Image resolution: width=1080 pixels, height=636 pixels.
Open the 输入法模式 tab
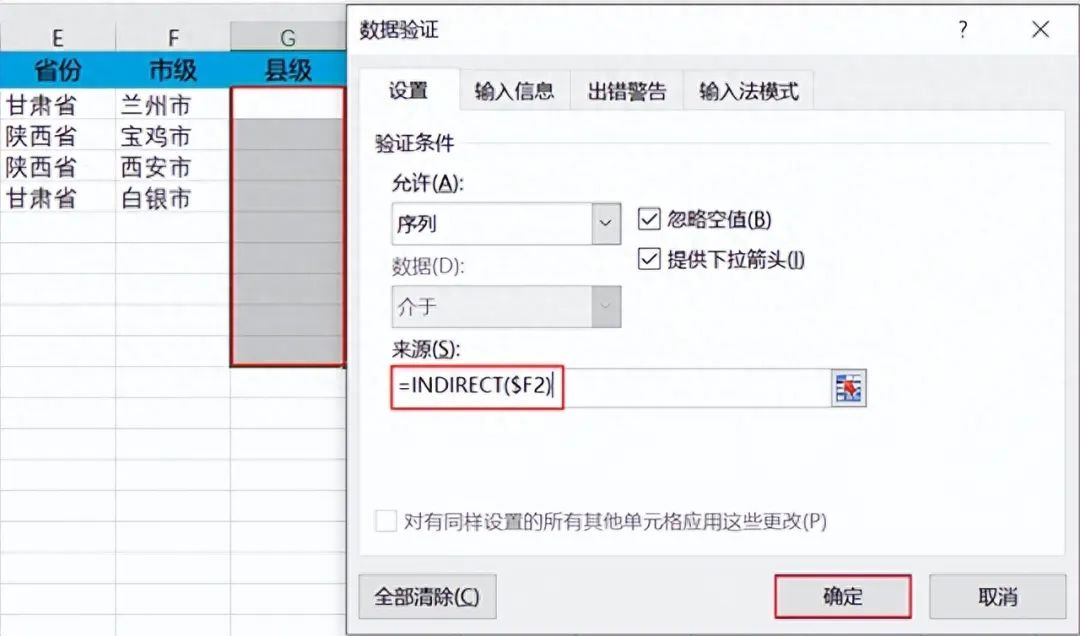coord(749,91)
